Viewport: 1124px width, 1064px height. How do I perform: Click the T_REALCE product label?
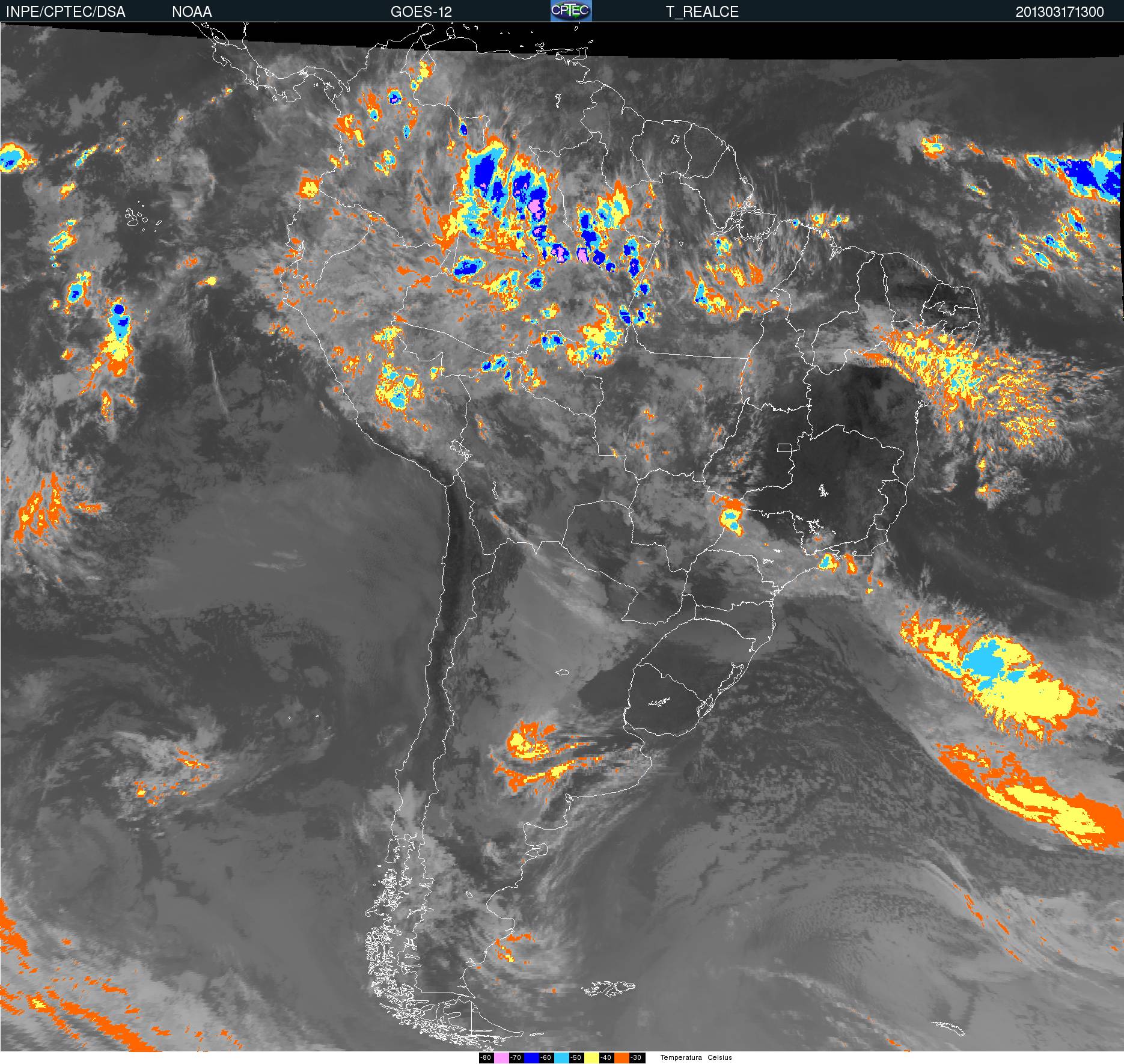tap(702, 12)
